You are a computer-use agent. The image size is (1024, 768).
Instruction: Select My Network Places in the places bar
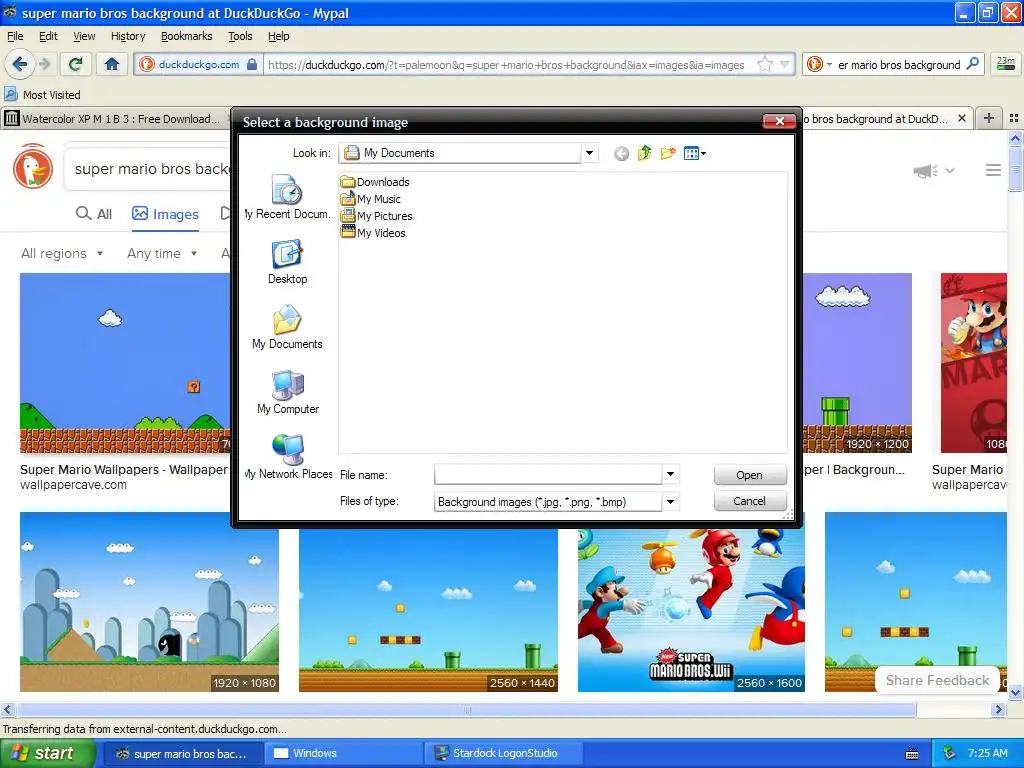click(287, 456)
